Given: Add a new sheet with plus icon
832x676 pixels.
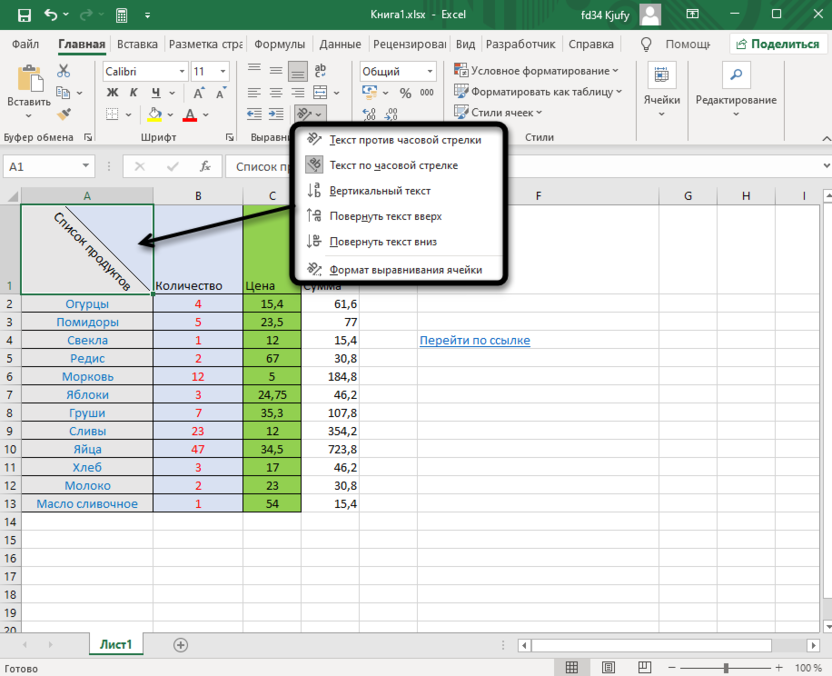Looking at the screenshot, I should click(181, 645).
